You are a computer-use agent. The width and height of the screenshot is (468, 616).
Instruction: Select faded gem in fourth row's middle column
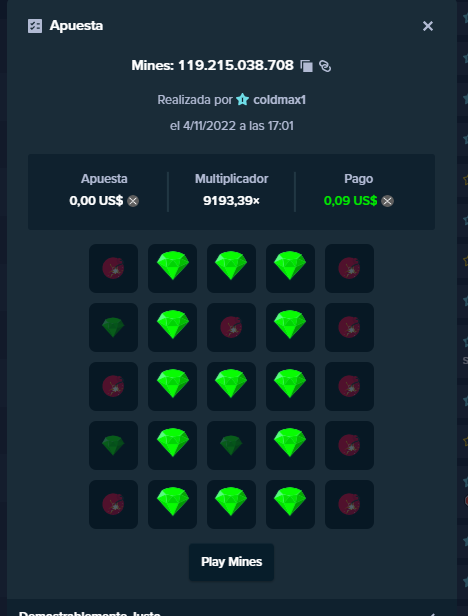pyautogui.click(x=231, y=445)
